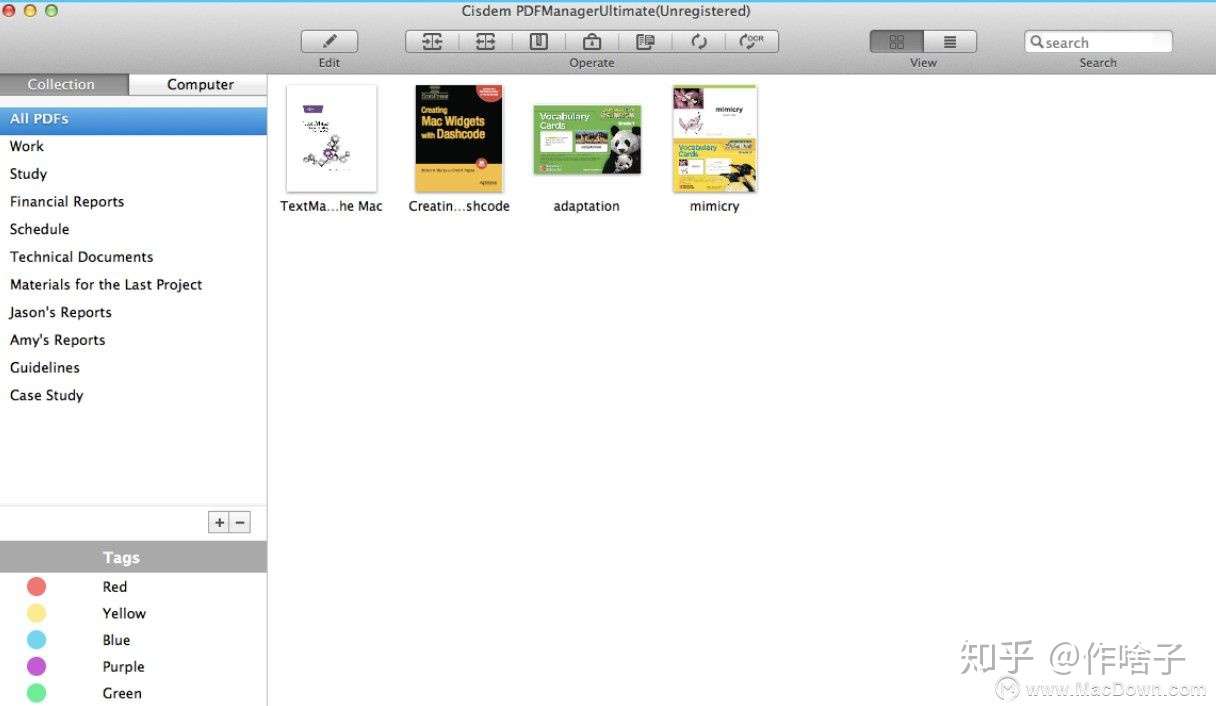Remove a collection with minus button

tap(240, 521)
